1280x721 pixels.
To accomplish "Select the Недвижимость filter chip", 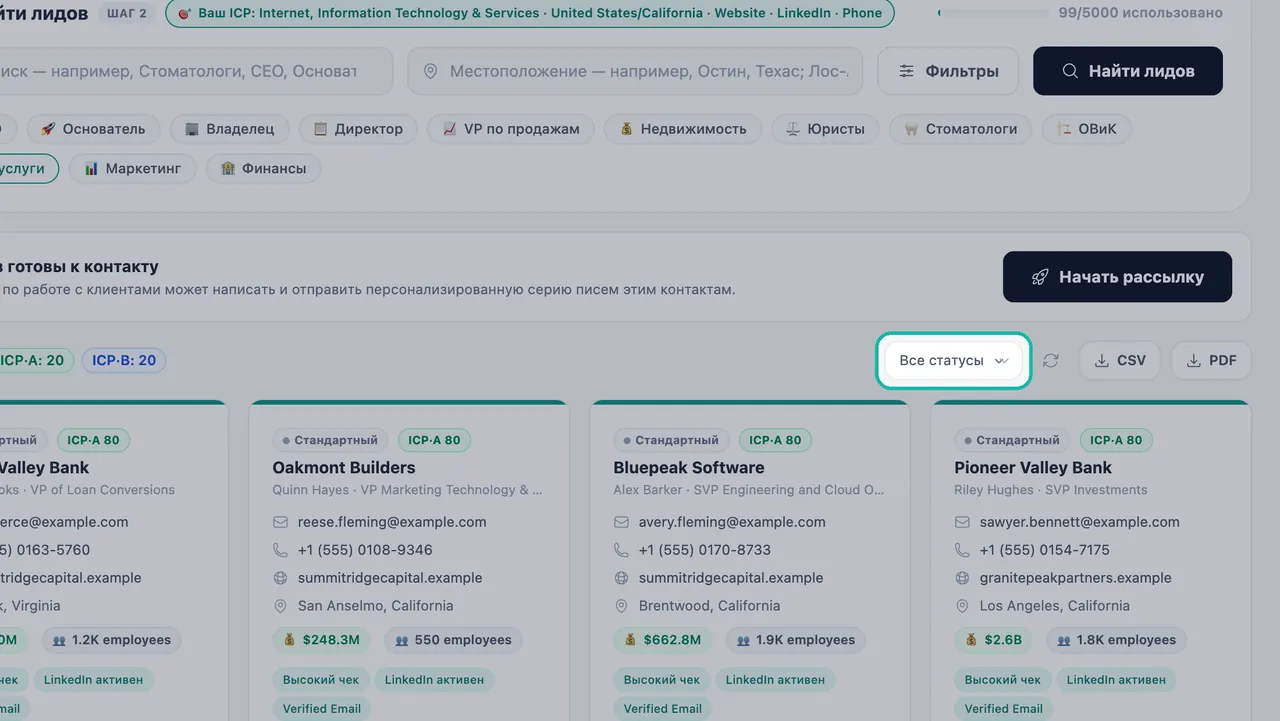I will (683, 129).
